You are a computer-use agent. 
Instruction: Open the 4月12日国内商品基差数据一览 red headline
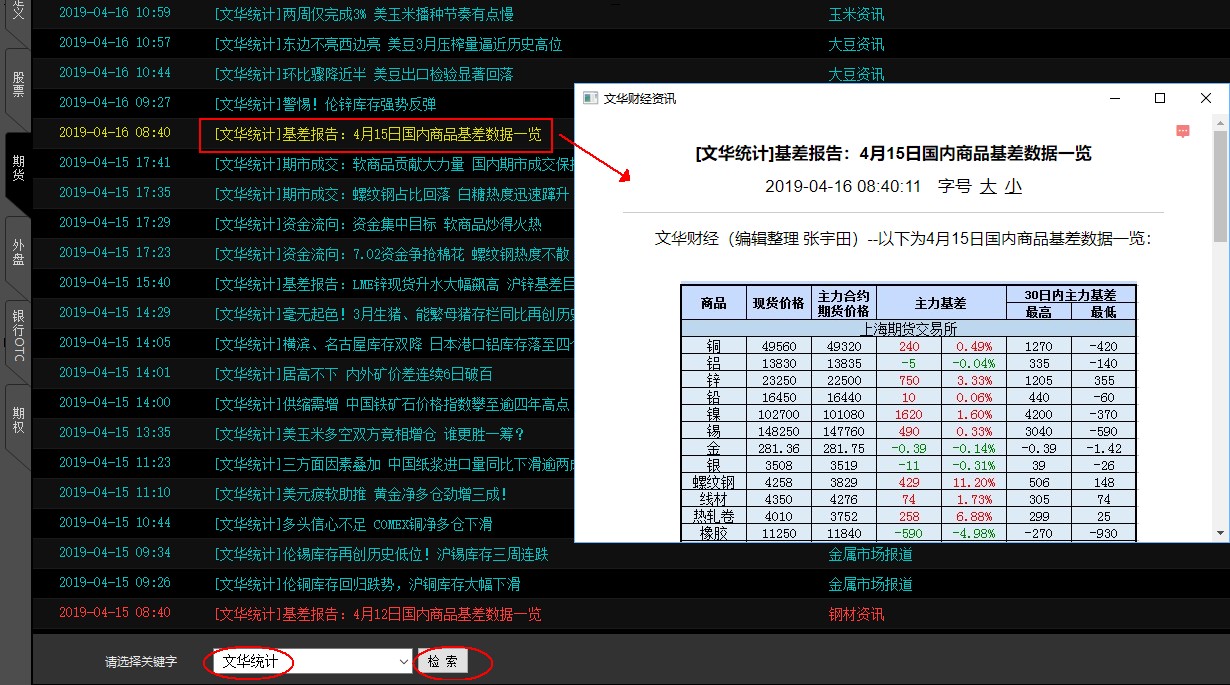(378, 614)
